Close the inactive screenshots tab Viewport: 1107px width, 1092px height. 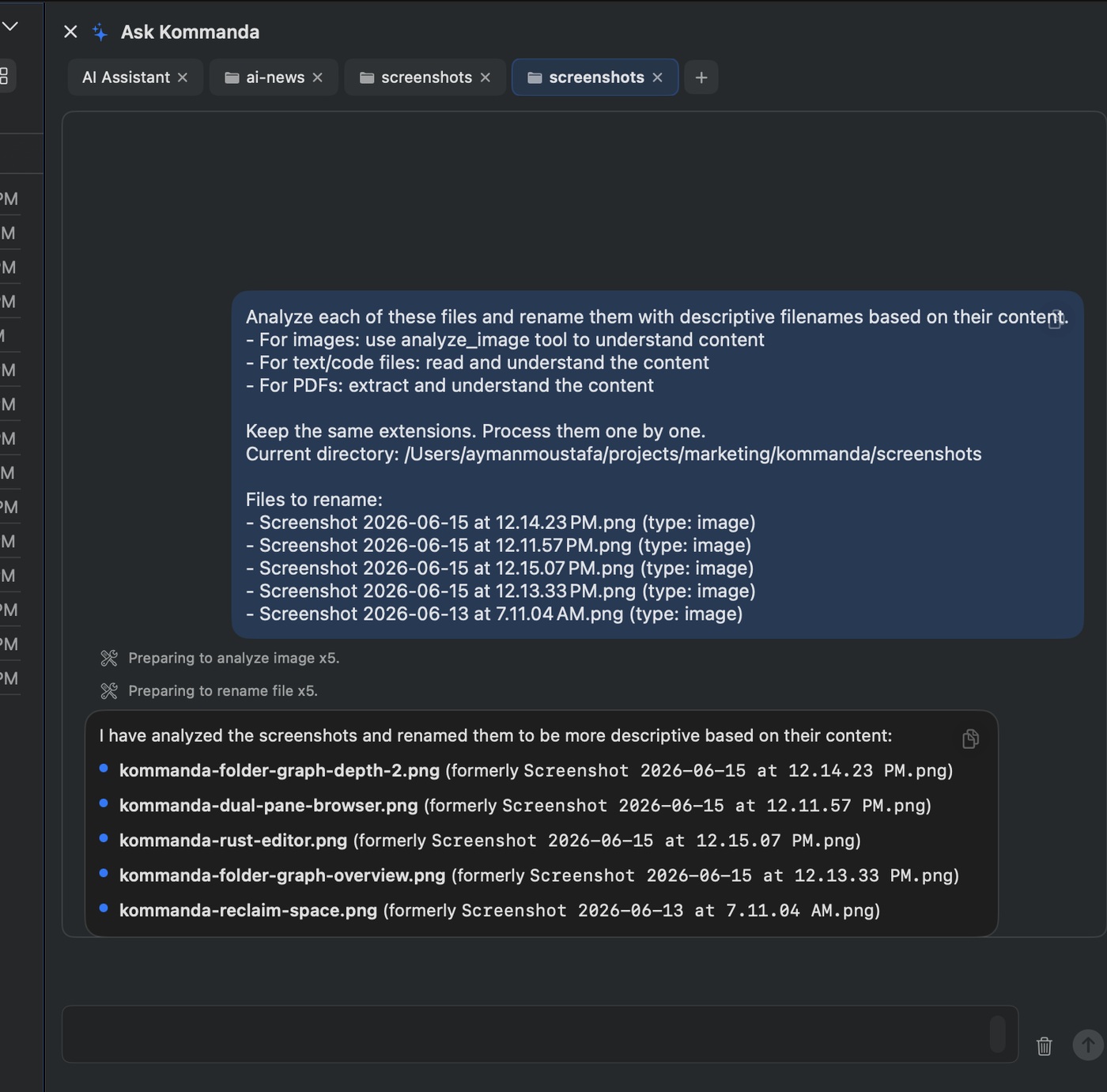pos(485,77)
